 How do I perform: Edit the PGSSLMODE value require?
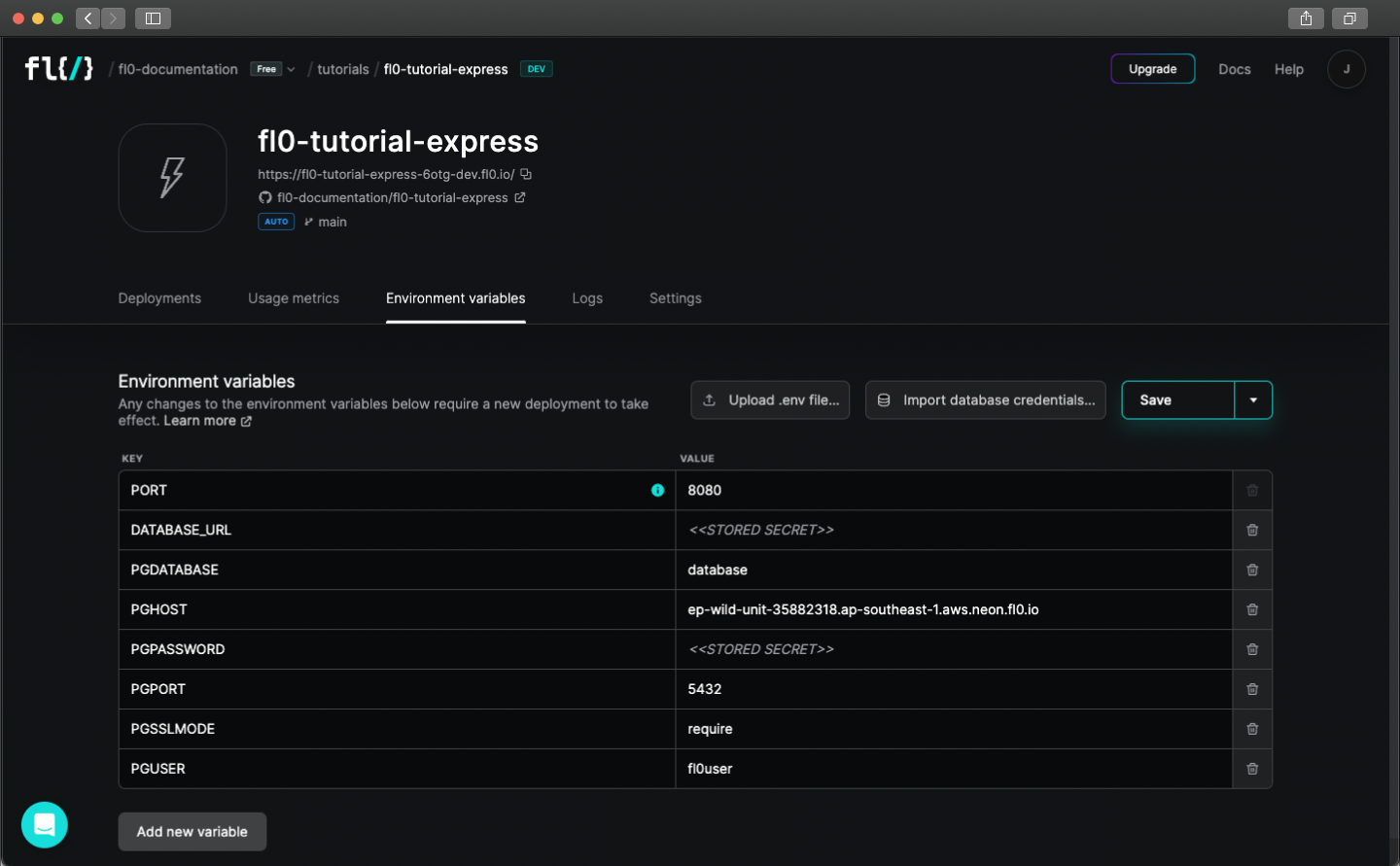(954, 729)
